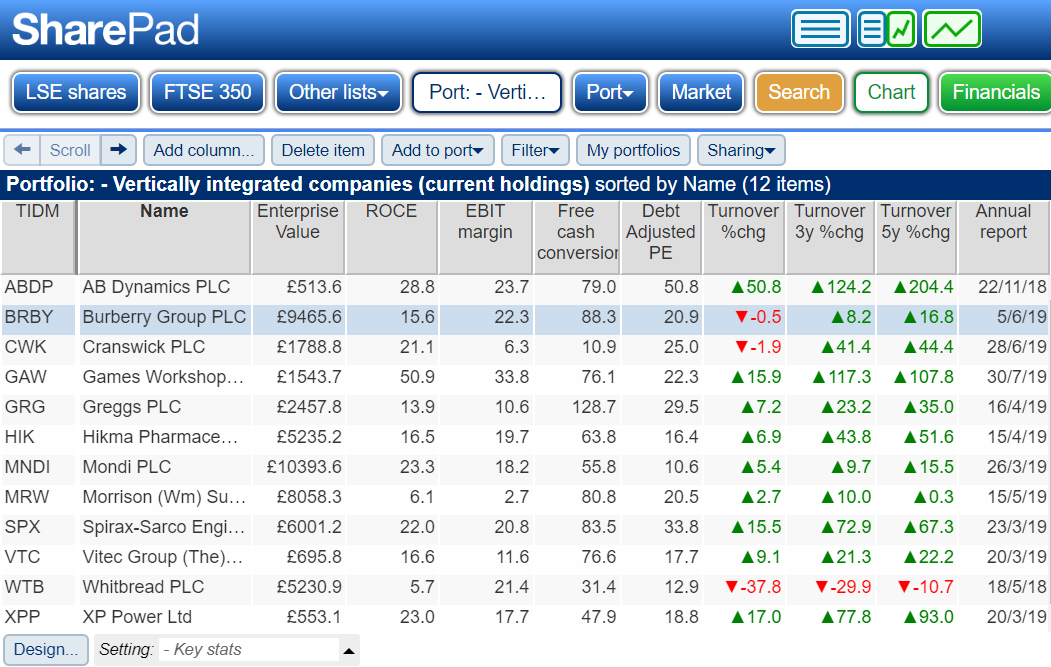
Task: Sort by Debt Adjusted PE header
Action: pos(661,237)
